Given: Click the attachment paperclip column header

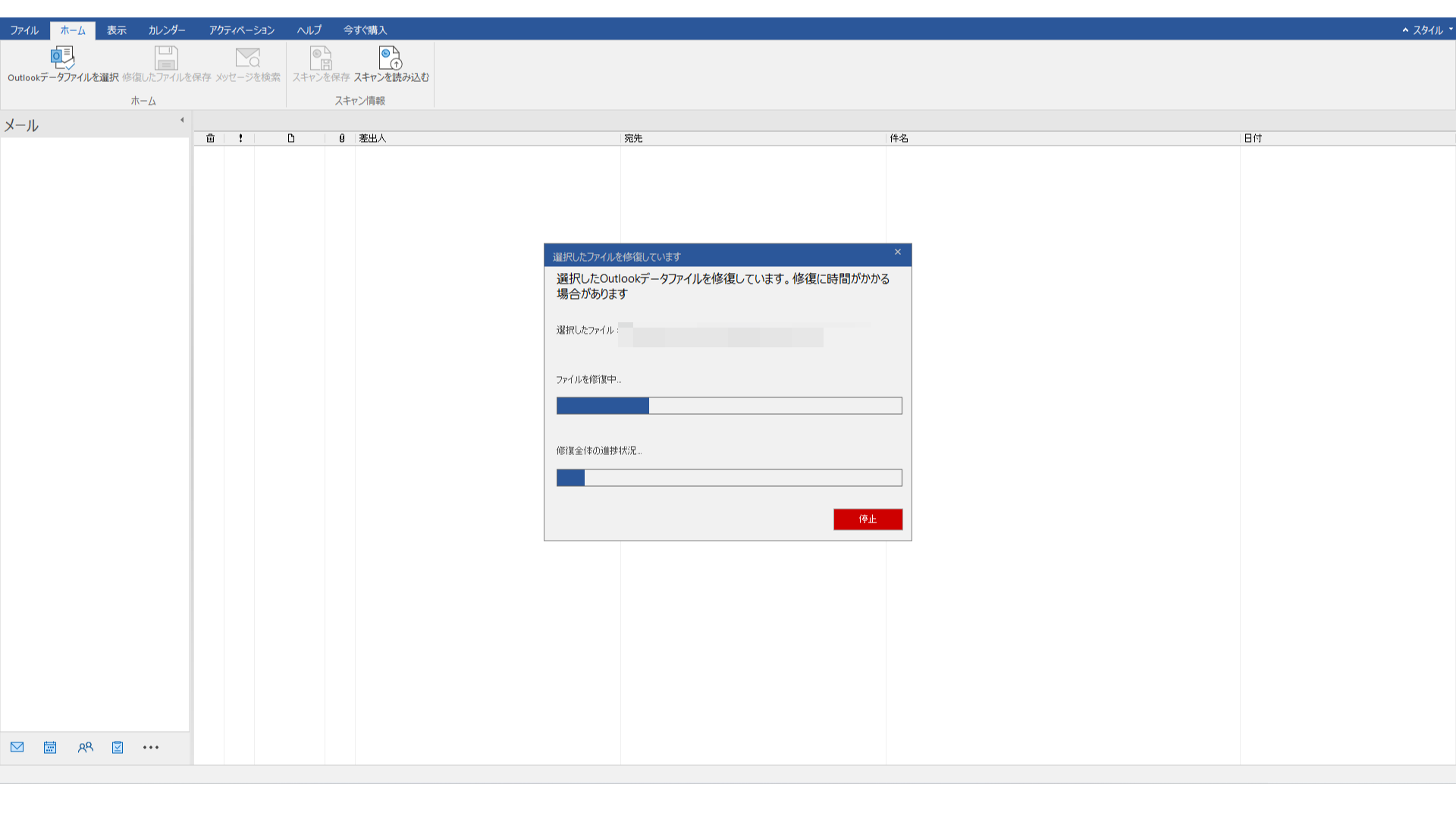Looking at the screenshot, I should pos(341,138).
